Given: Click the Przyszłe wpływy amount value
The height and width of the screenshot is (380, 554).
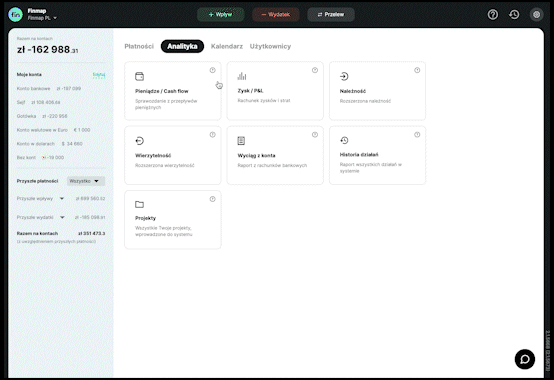Looking at the screenshot, I should point(90,198).
